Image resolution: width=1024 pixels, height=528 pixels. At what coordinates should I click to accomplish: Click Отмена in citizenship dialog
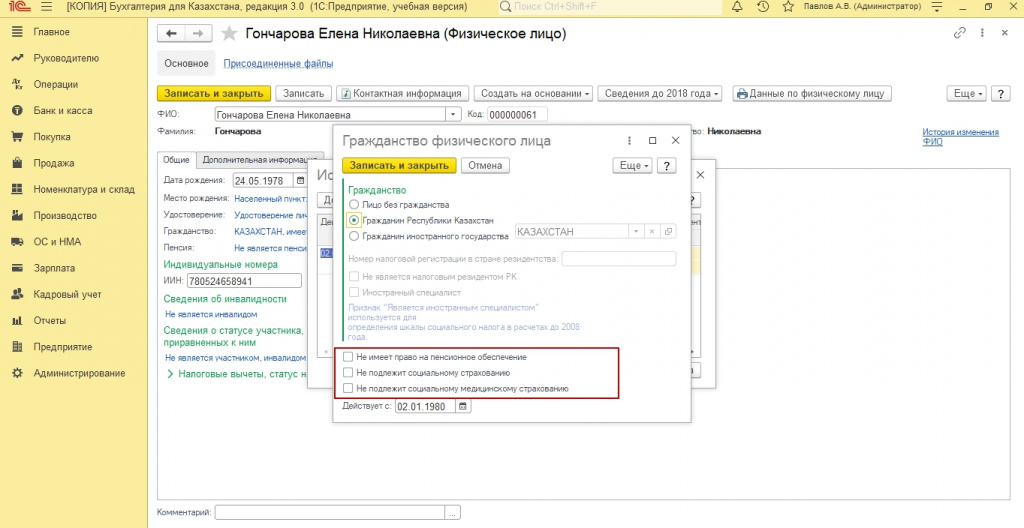(x=485, y=165)
